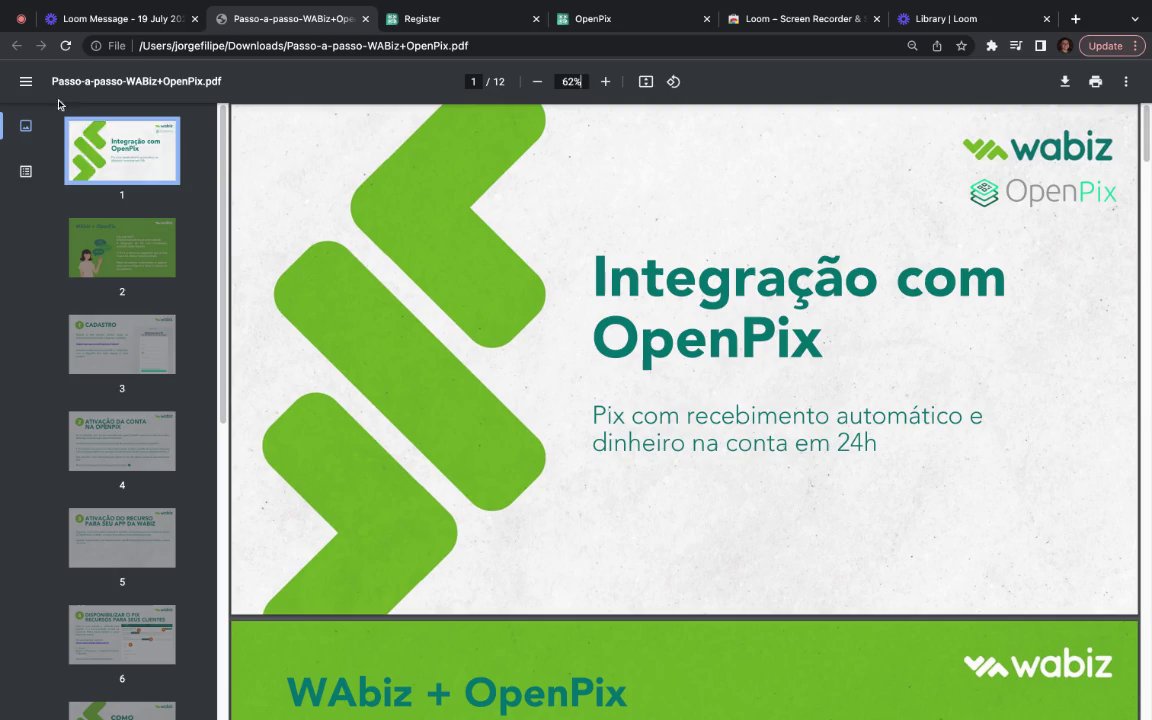Go back to the previous page

pos(16,46)
